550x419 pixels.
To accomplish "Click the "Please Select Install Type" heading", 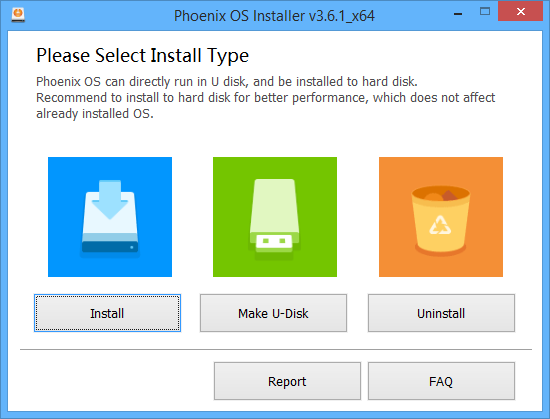I will coord(142,56).
